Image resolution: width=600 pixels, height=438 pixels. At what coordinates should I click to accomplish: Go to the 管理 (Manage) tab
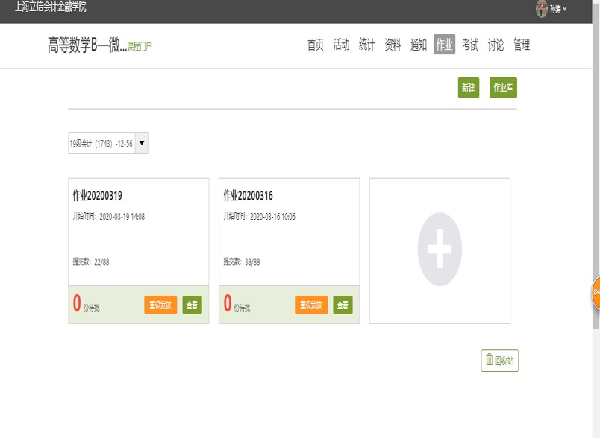521,45
